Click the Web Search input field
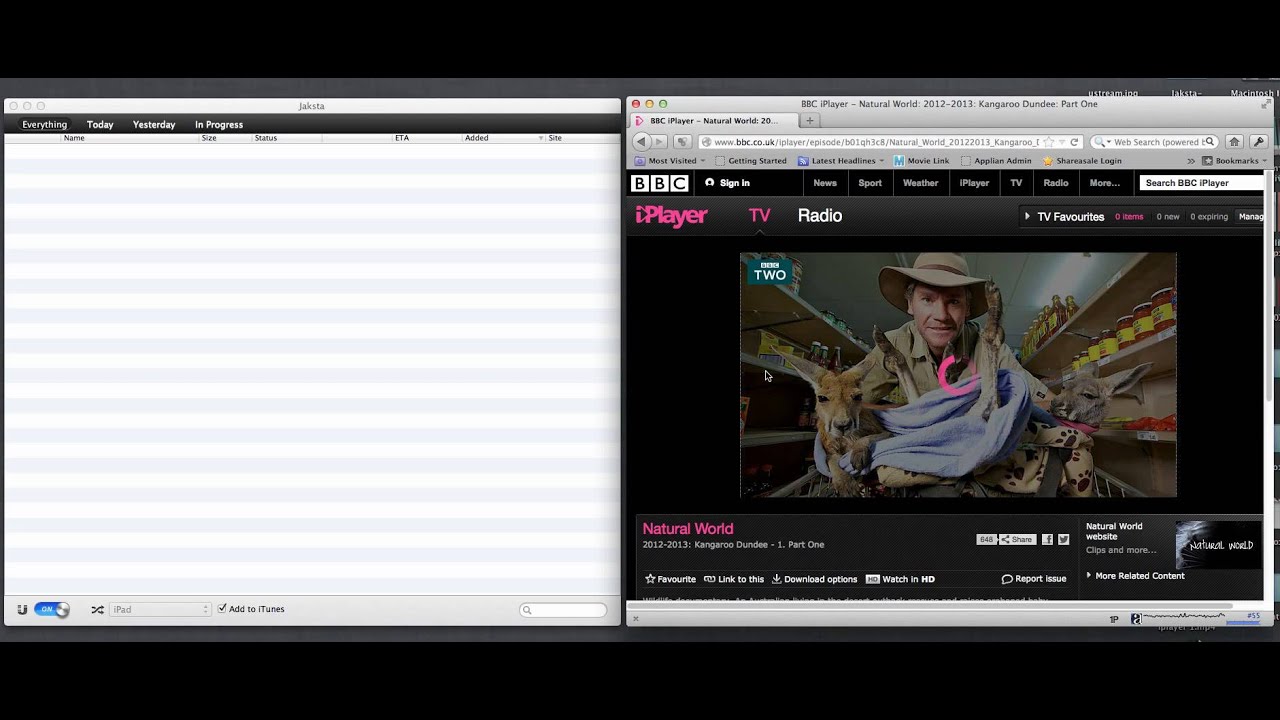 1157,142
